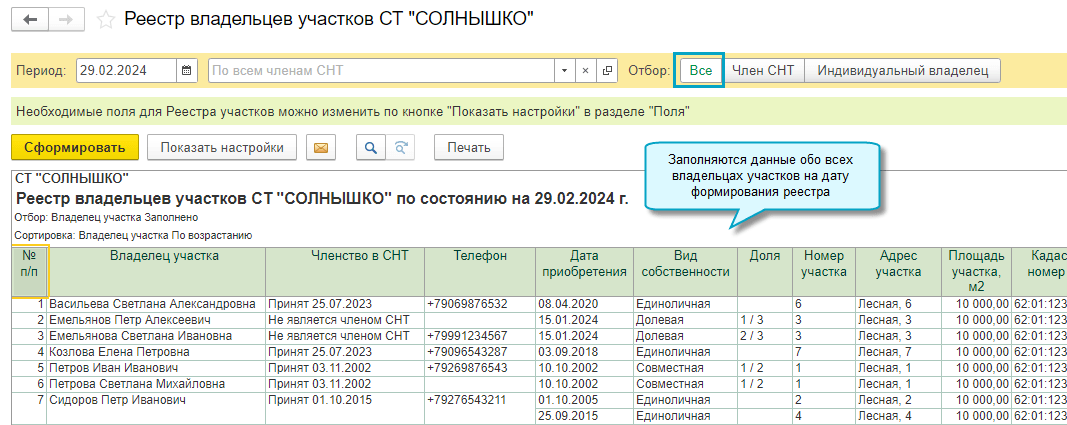
Task: Click the "Телефон" column header
Action: (x=480, y=271)
